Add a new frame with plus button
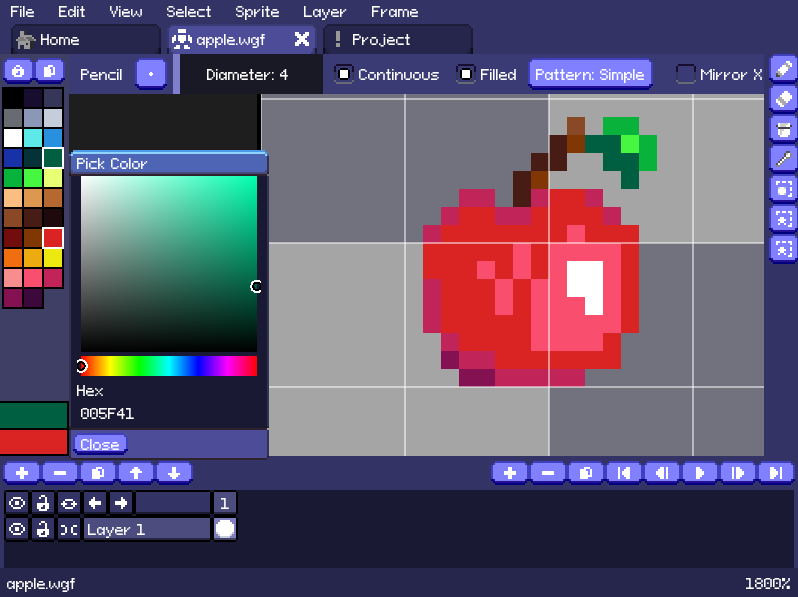 point(509,473)
